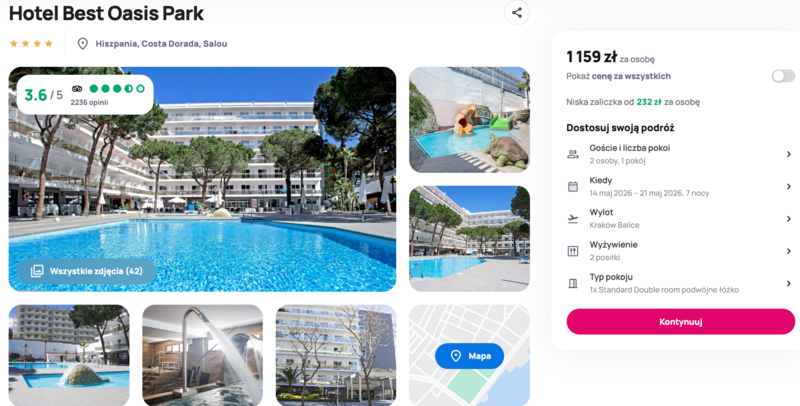Open the kids pool slide thumbnail
800x406 pixels.
click(469, 120)
